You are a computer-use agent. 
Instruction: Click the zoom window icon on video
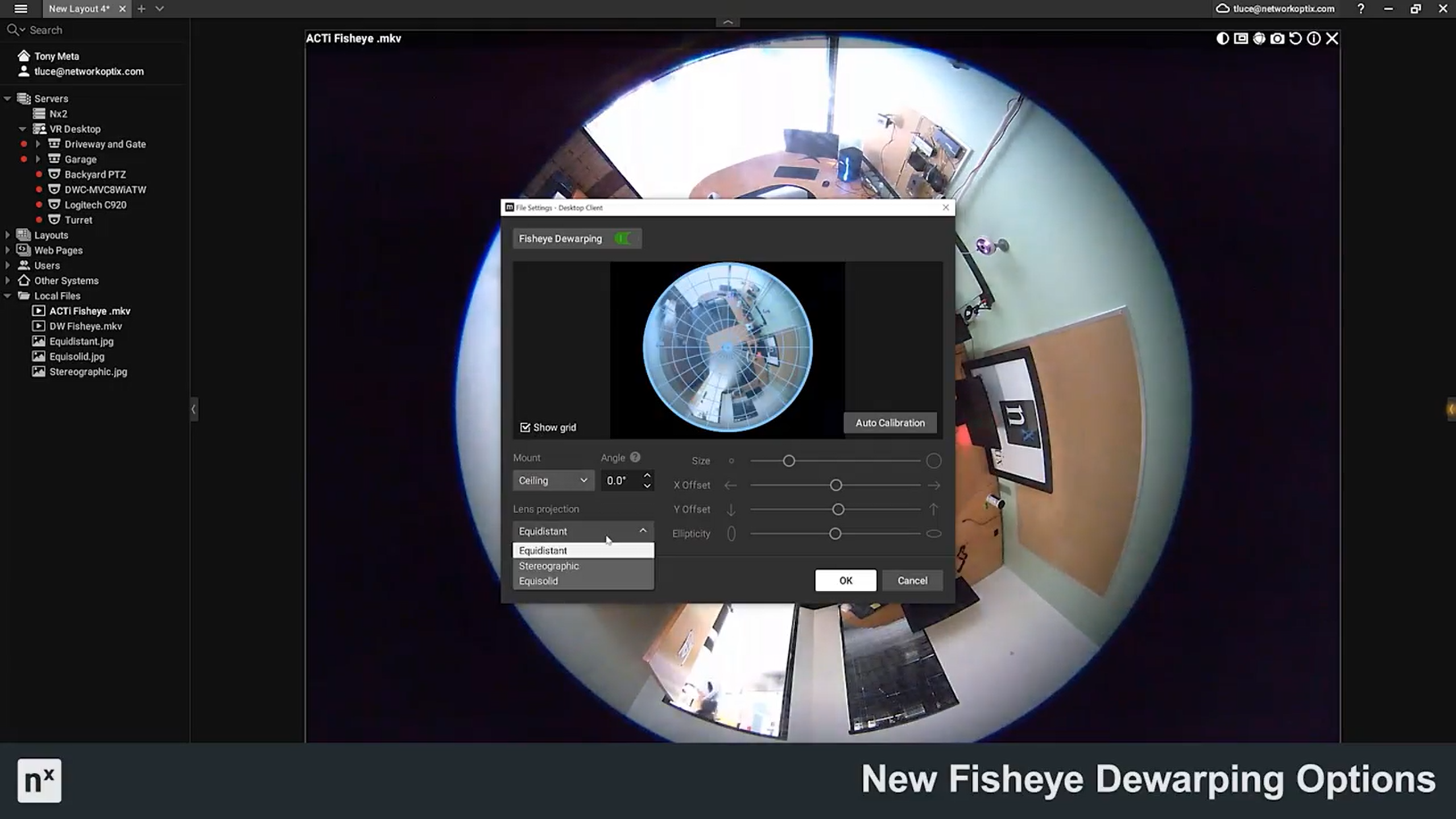pos(1240,38)
